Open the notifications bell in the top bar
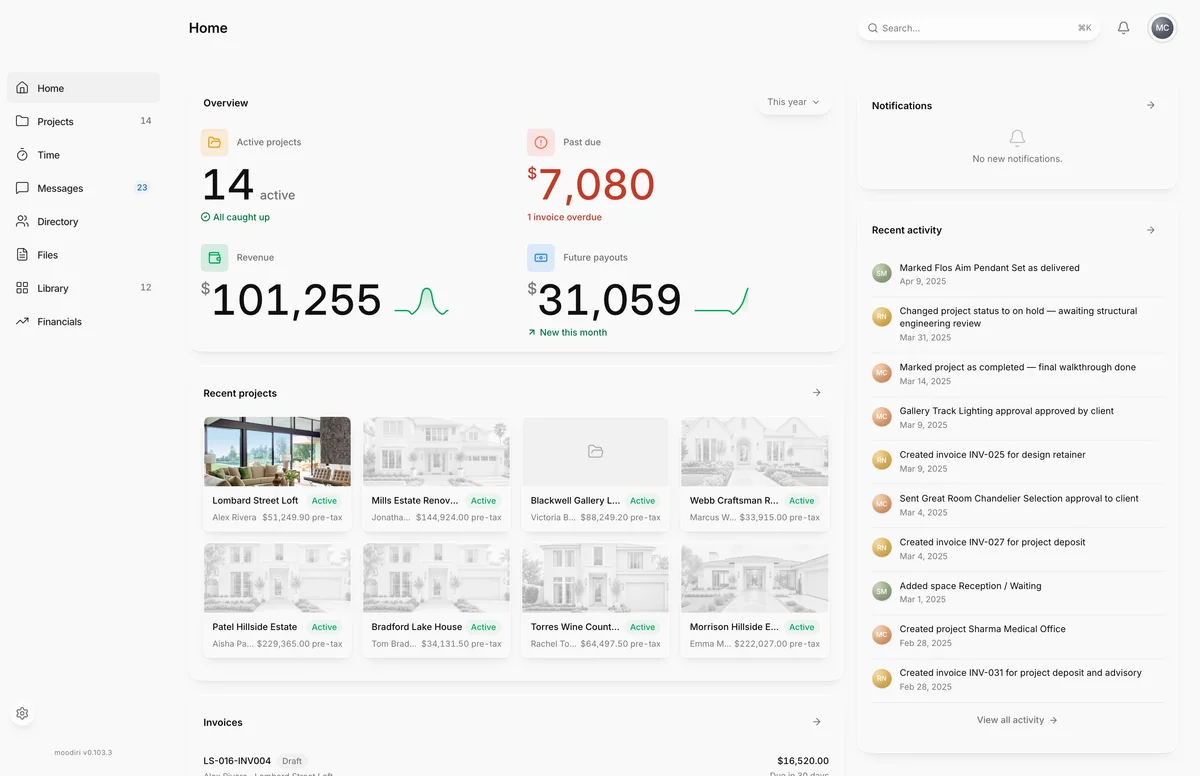The height and width of the screenshot is (776, 1200). (1123, 28)
